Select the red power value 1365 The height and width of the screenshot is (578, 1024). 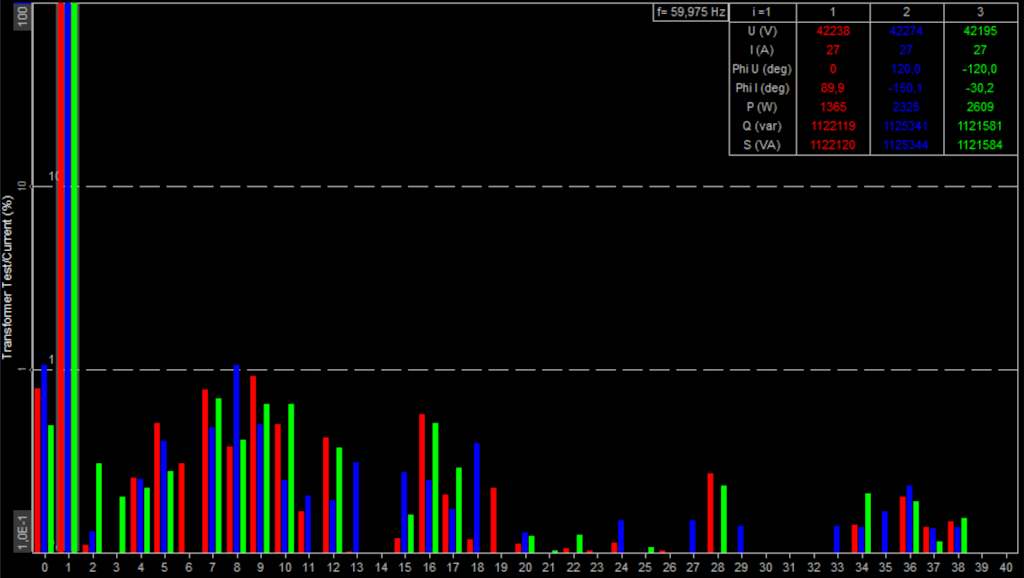[x=833, y=106]
